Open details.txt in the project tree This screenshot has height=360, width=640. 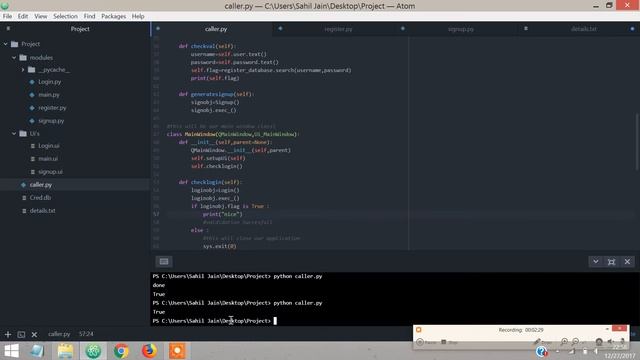[x=42, y=211]
